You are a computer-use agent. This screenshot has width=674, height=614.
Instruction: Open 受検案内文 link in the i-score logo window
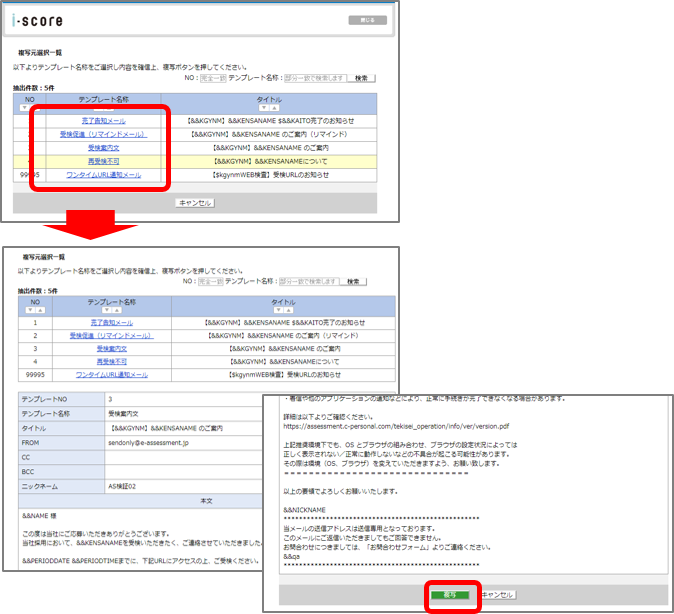coord(104,148)
